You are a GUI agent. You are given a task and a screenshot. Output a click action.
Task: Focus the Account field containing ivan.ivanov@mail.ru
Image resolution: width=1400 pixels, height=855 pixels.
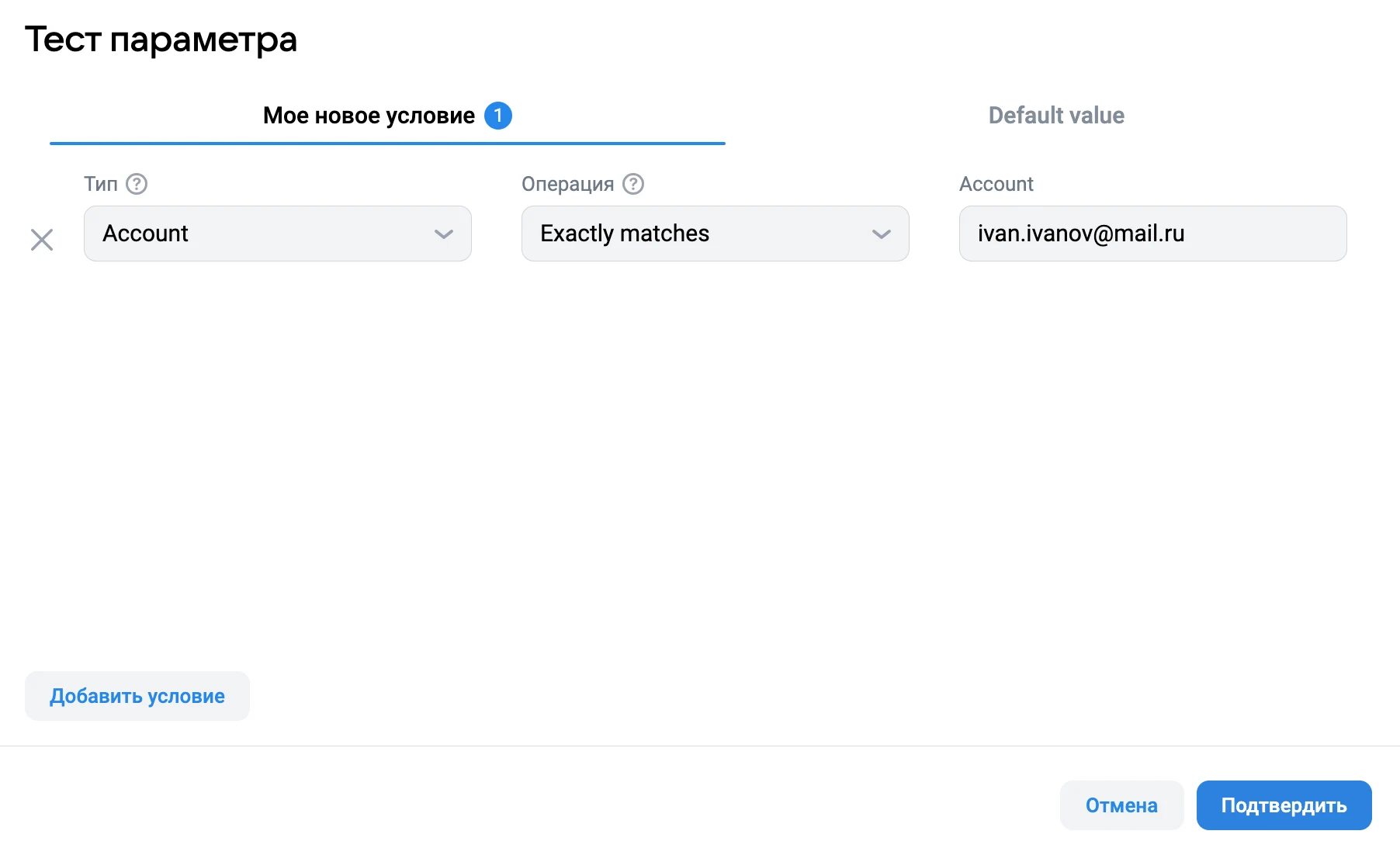1152,234
